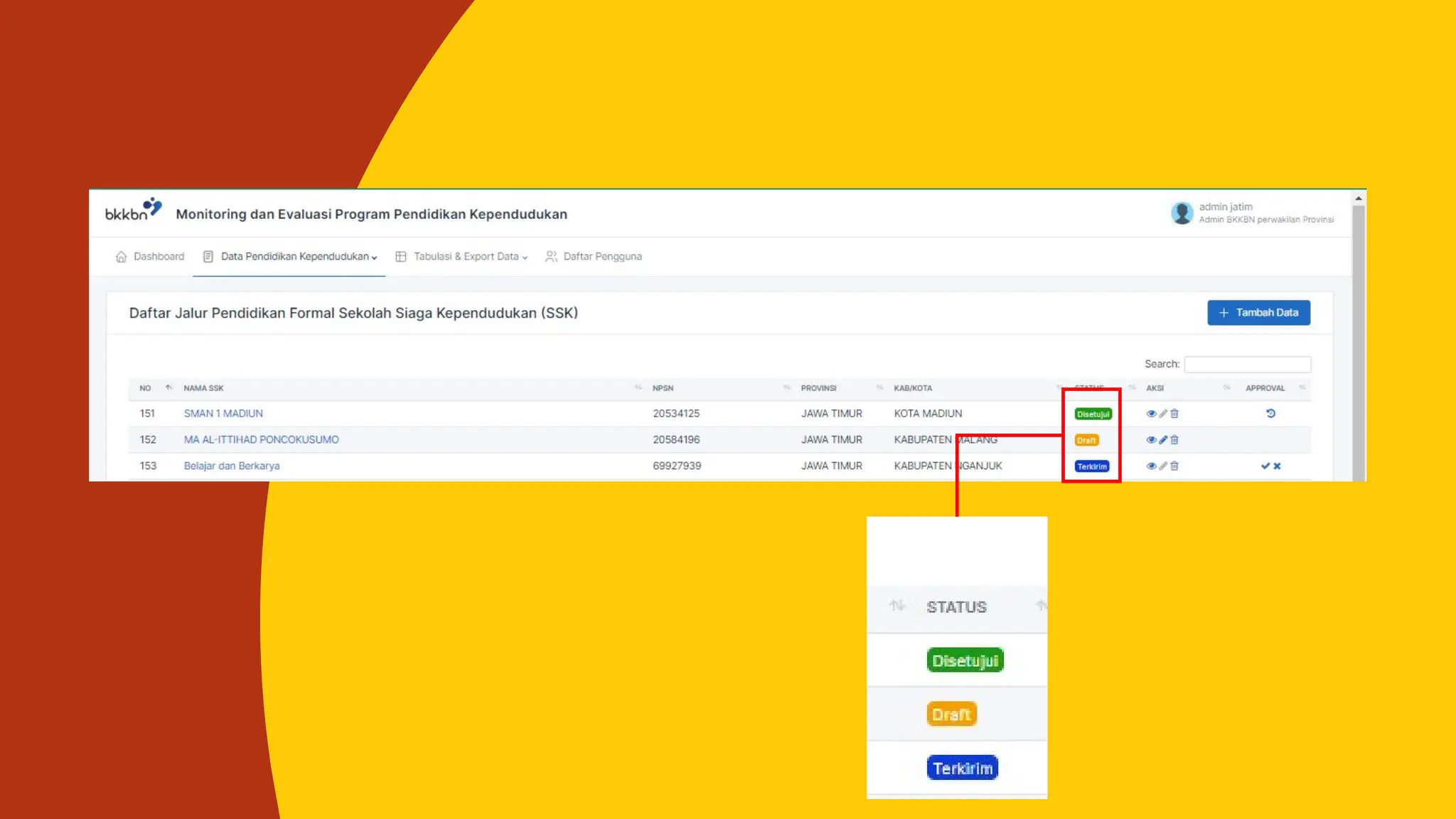View details of SMAN 1 MADIUN row
Screen dimensions: 1456x819
click(1151, 414)
